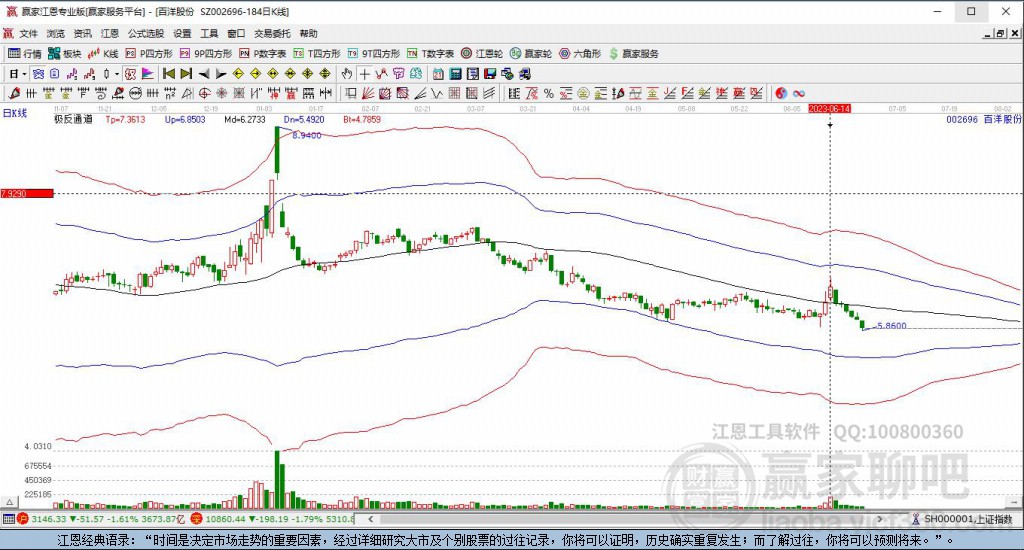Viewport: 1024px width, 550px height.
Task: Launch the 江恩轮 Gann wheel
Action: (482, 54)
